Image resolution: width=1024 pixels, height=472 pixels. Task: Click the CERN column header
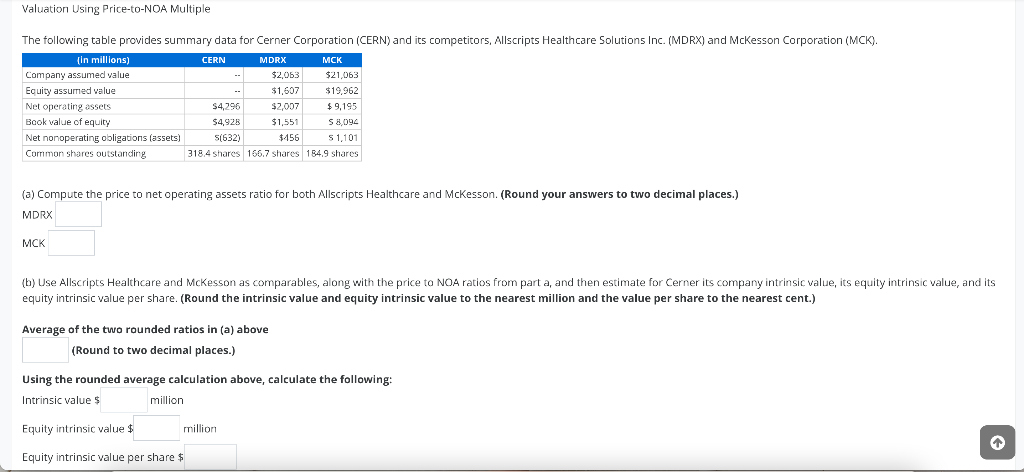(x=214, y=60)
